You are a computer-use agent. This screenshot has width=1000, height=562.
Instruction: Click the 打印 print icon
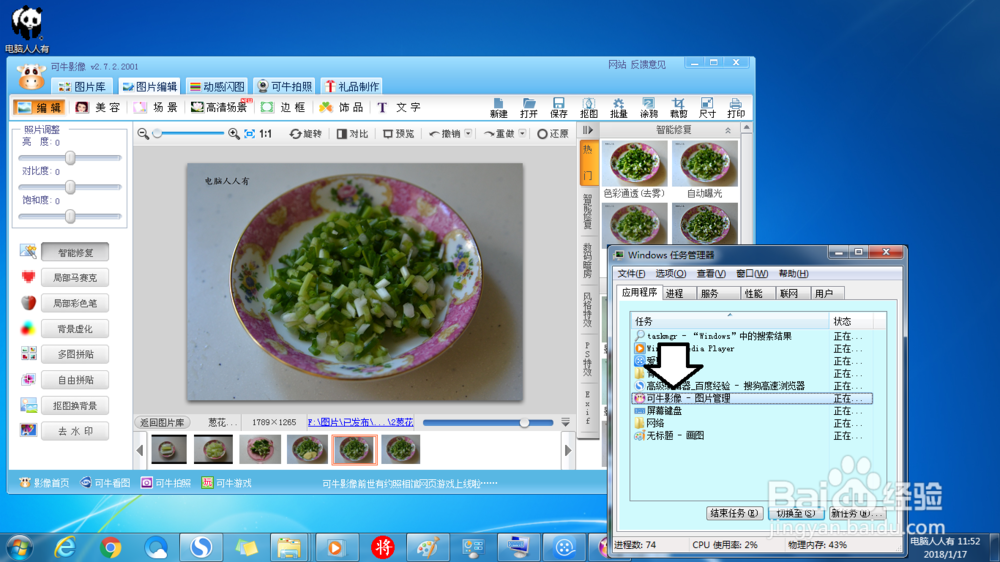click(736, 108)
